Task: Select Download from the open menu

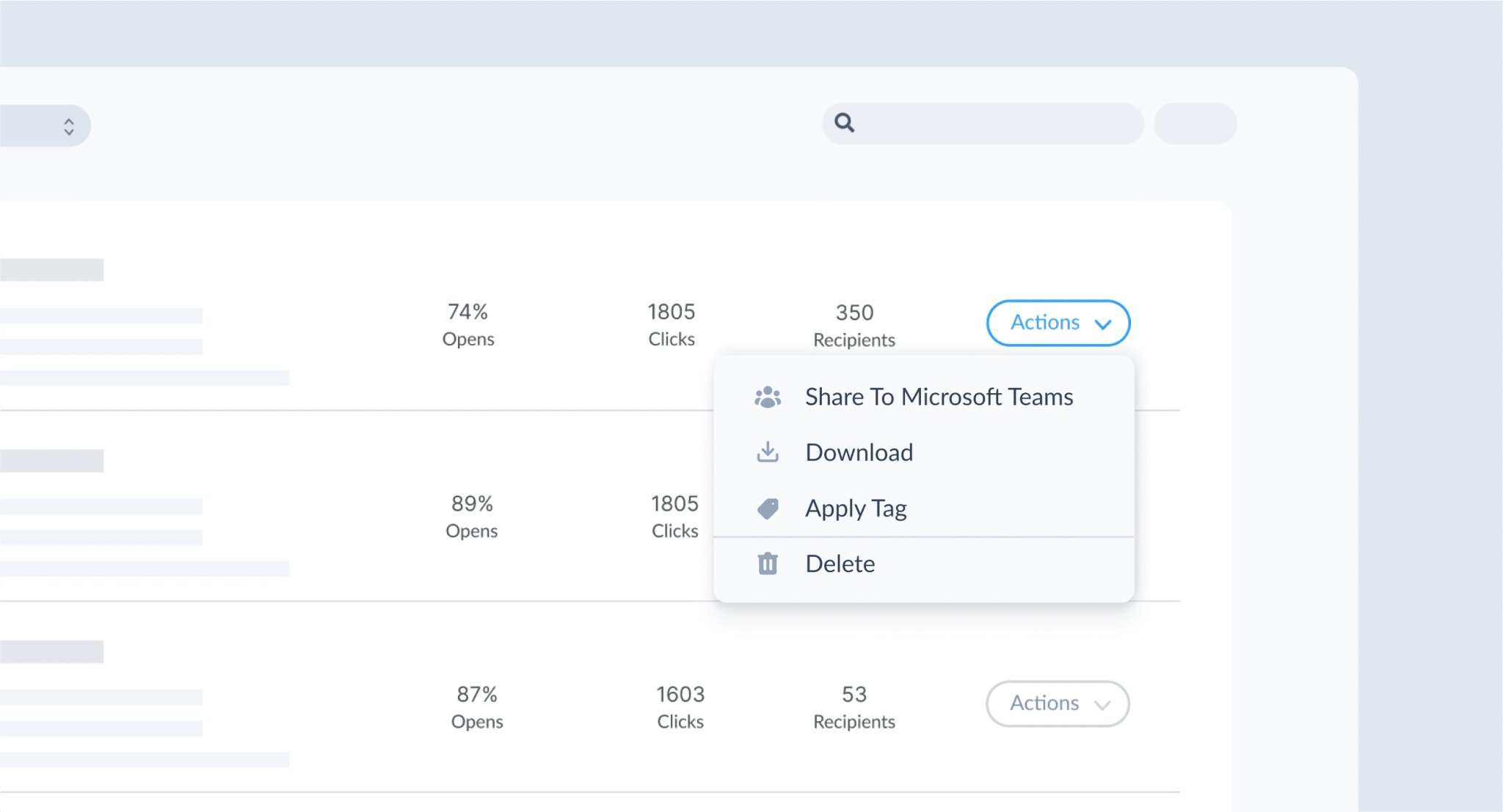Action: tap(859, 452)
